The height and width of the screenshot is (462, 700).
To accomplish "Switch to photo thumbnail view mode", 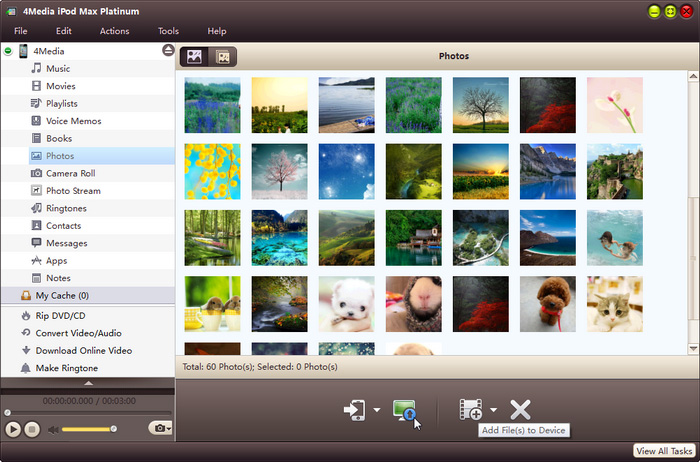I will click(x=194, y=57).
